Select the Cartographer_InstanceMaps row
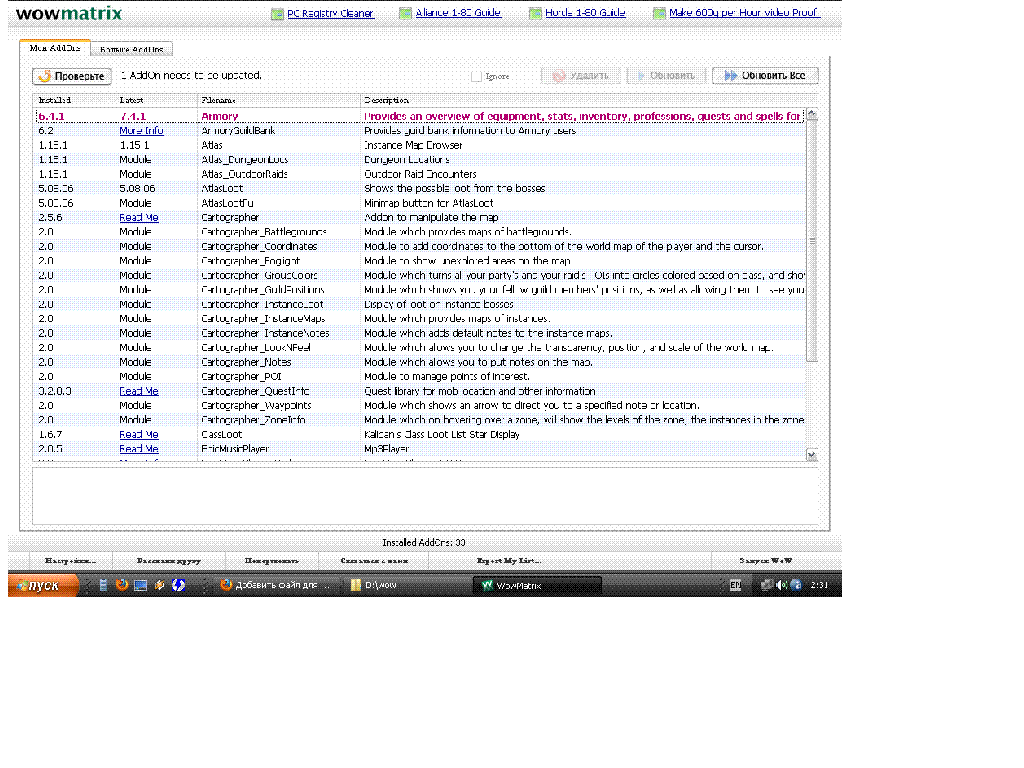This screenshot has height=768, width=1024. 420,319
